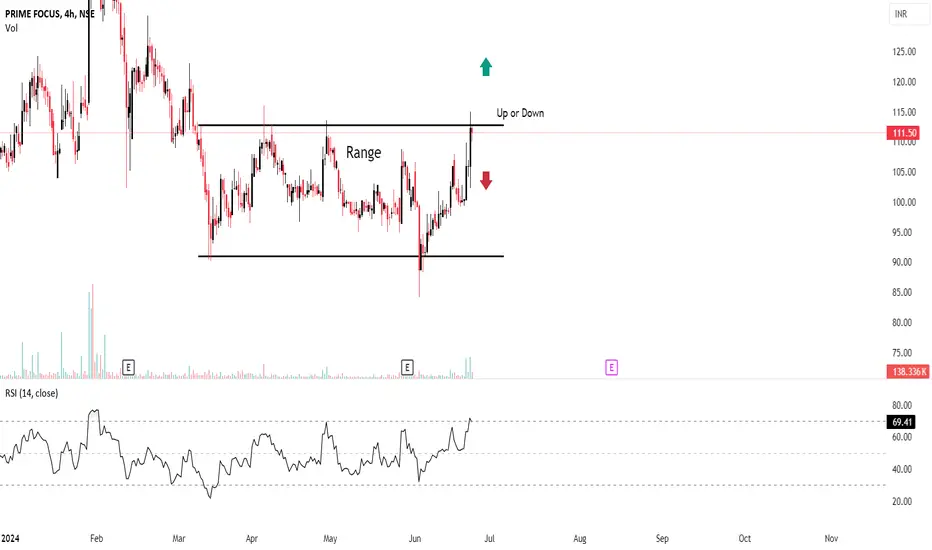The width and height of the screenshot is (932, 550).
Task: Click the INR currency button
Action: [908, 14]
